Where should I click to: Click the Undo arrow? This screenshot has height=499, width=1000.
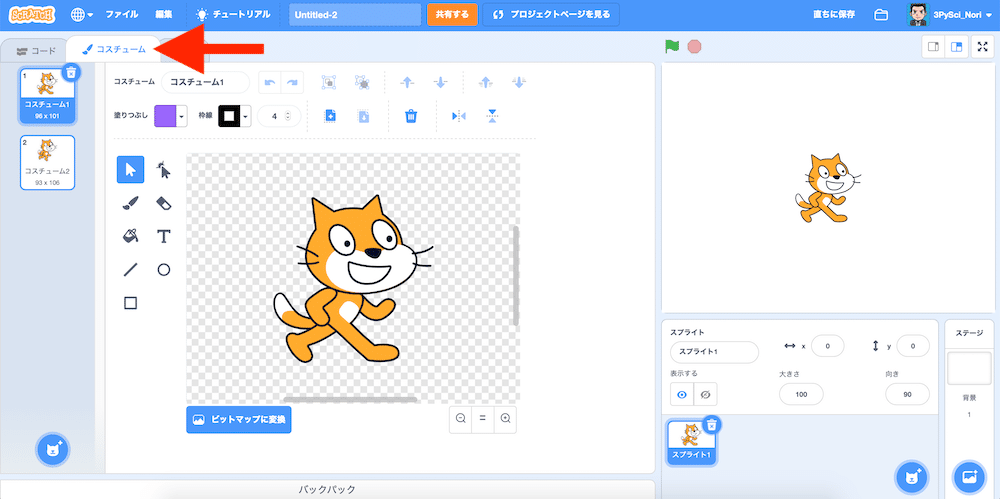(x=270, y=82)
